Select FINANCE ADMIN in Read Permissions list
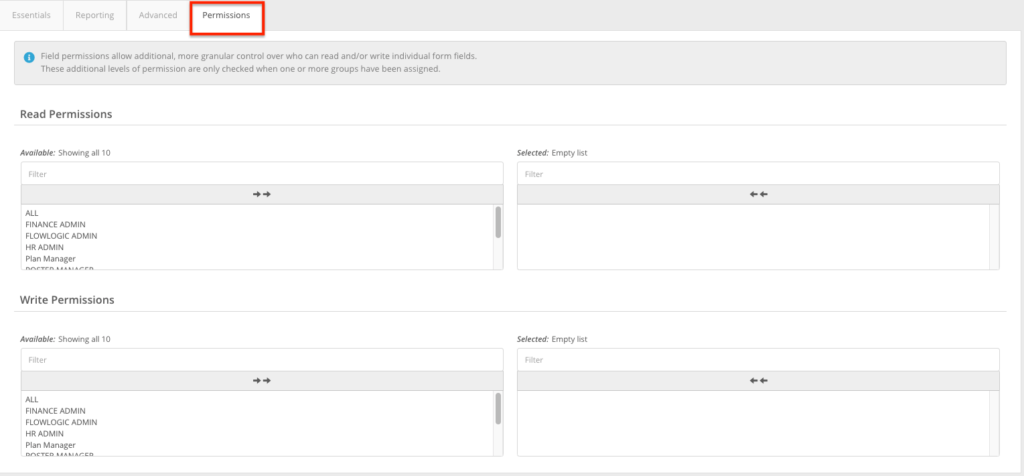The image size is (1024, 476). [x=55, y=225]
